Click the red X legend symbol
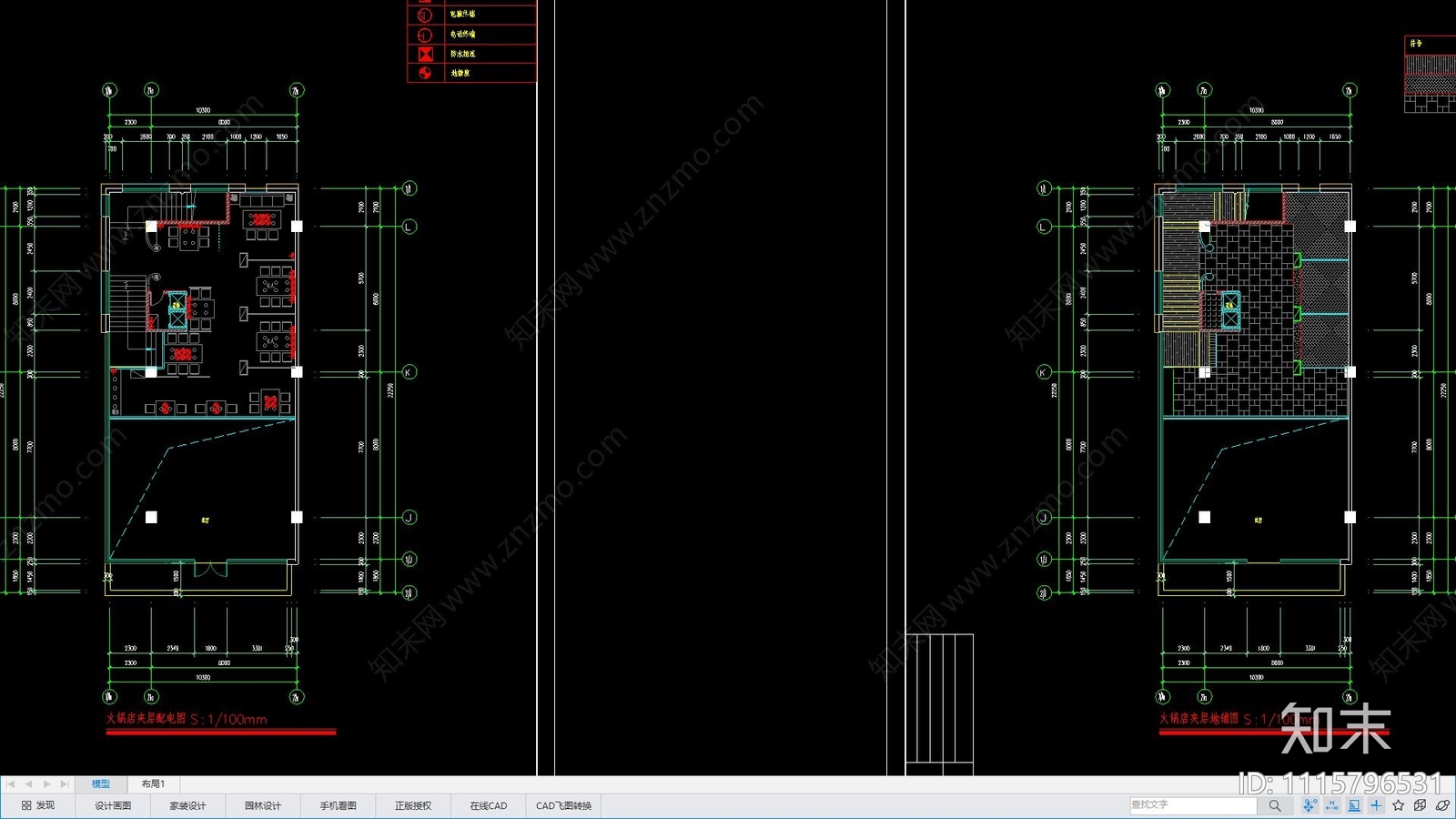 [425, 54]
